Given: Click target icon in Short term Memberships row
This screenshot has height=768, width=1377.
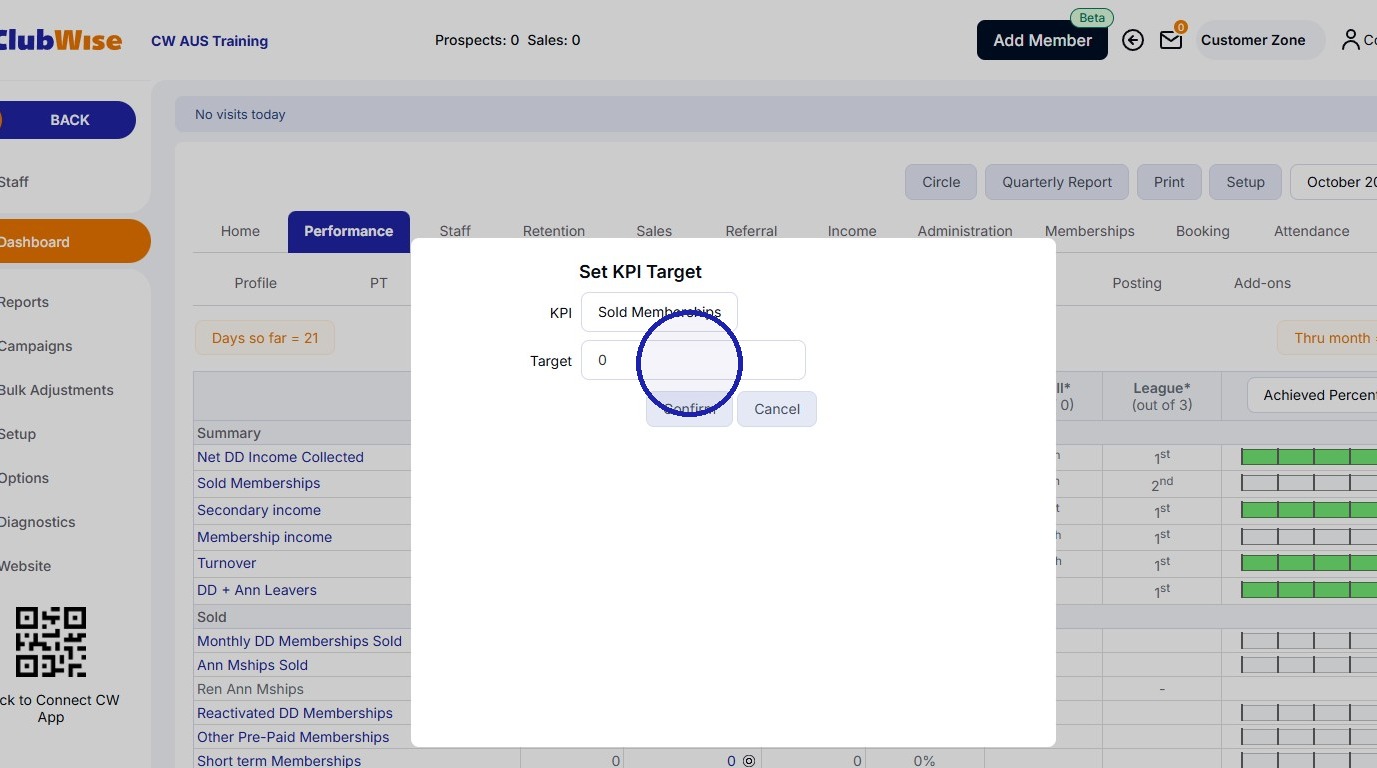Looking at the screenshot, I should point(749,761).
